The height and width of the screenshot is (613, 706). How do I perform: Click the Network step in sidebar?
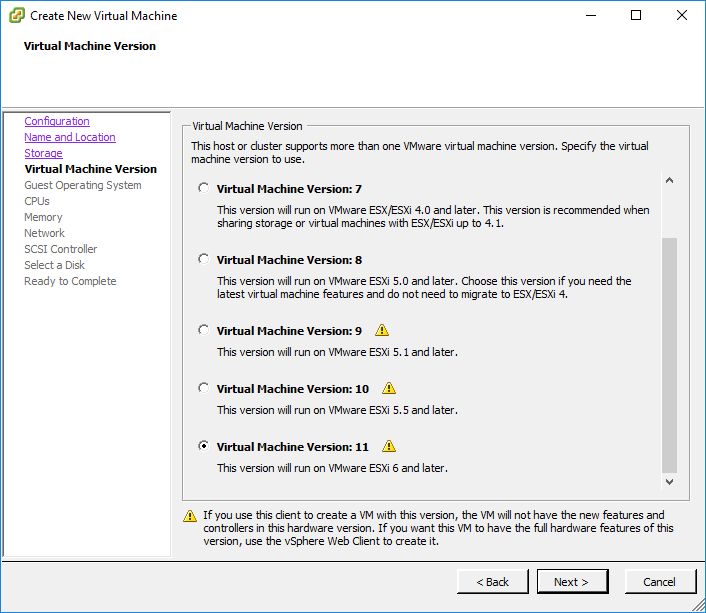45,233
